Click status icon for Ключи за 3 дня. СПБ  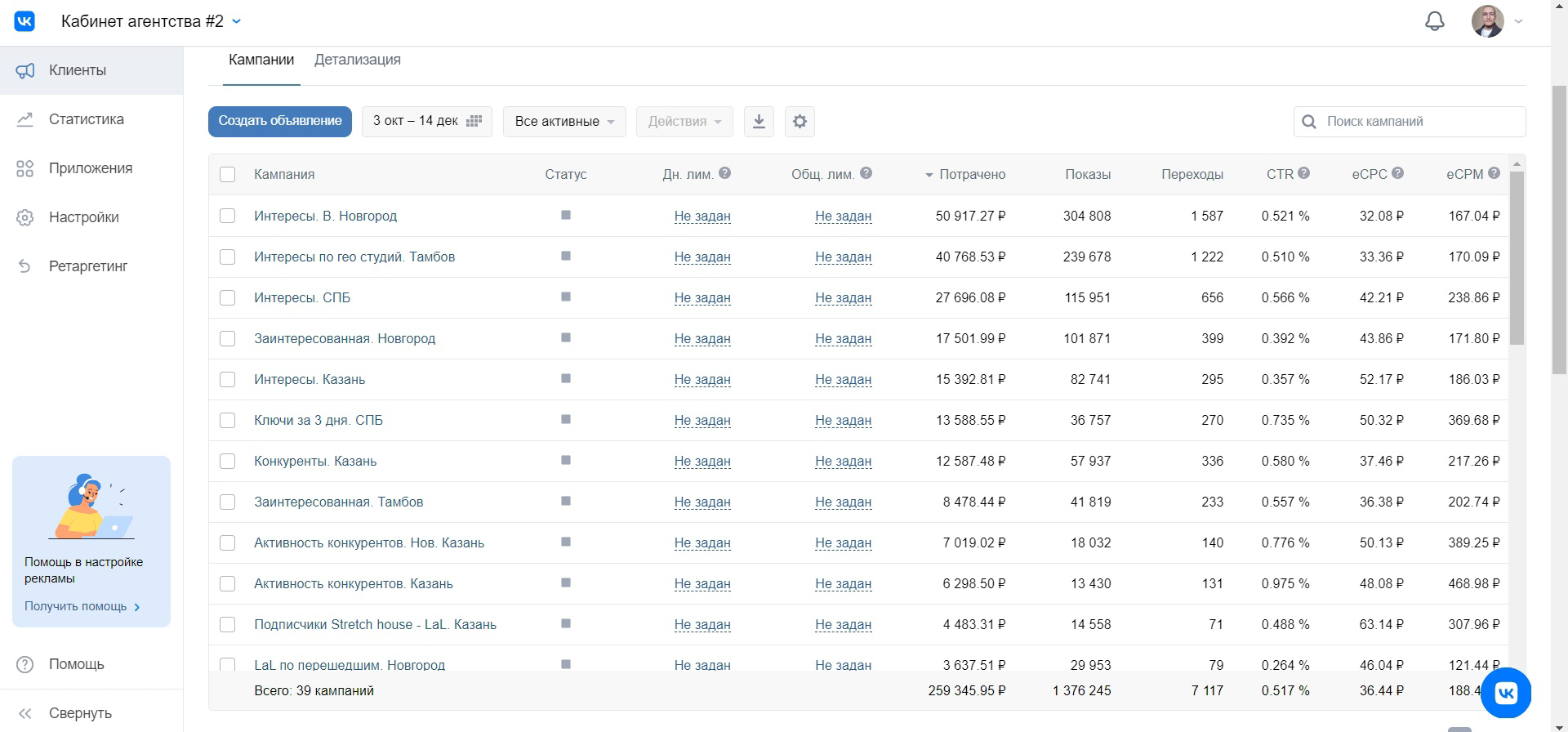(566, 419)
